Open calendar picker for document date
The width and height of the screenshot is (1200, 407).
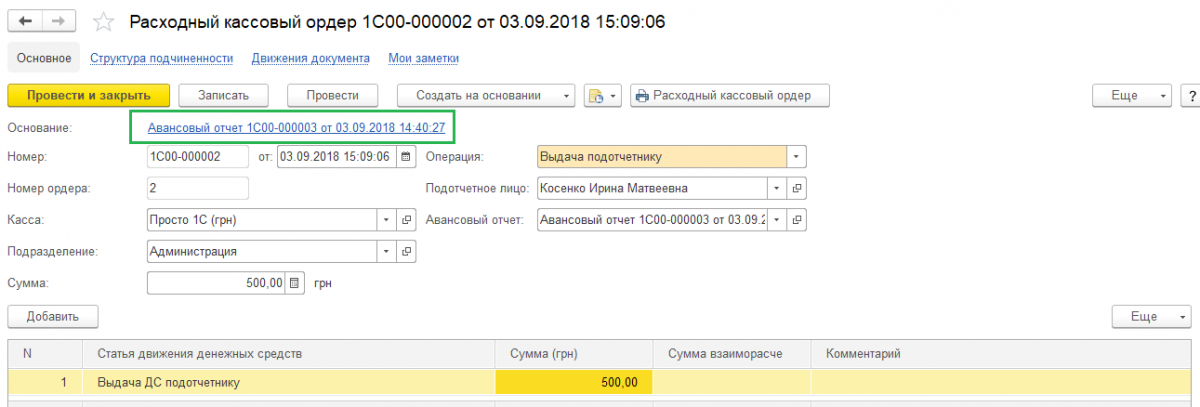pos(405,157)
